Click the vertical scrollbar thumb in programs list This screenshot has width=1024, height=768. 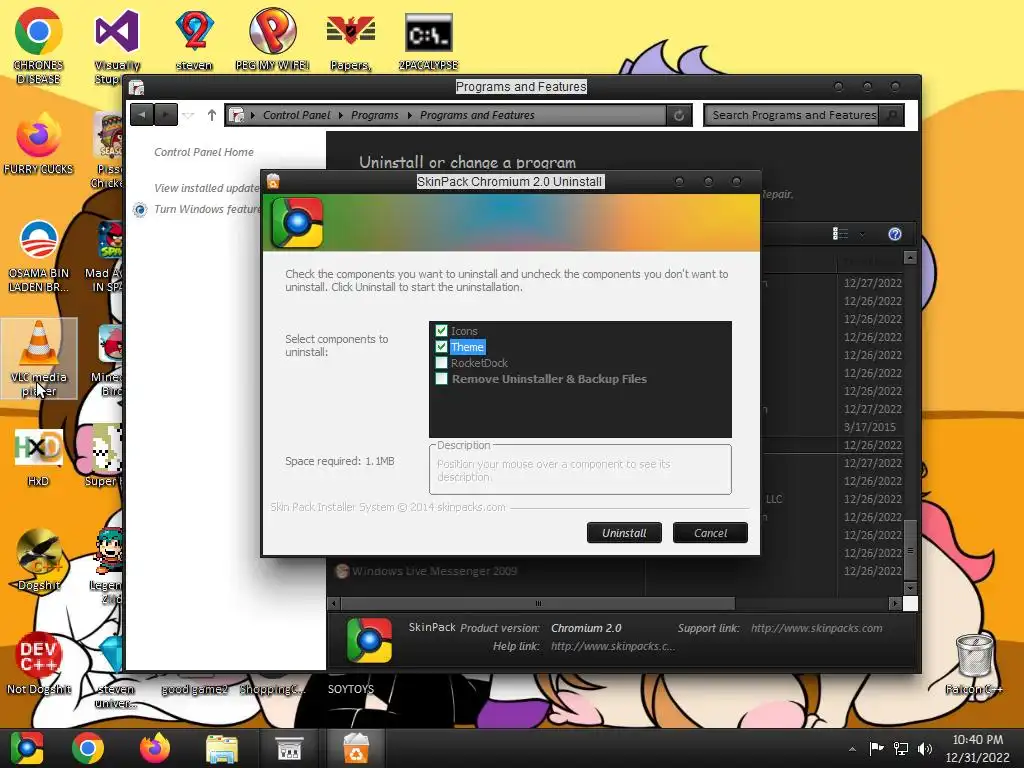coord(910,550)
